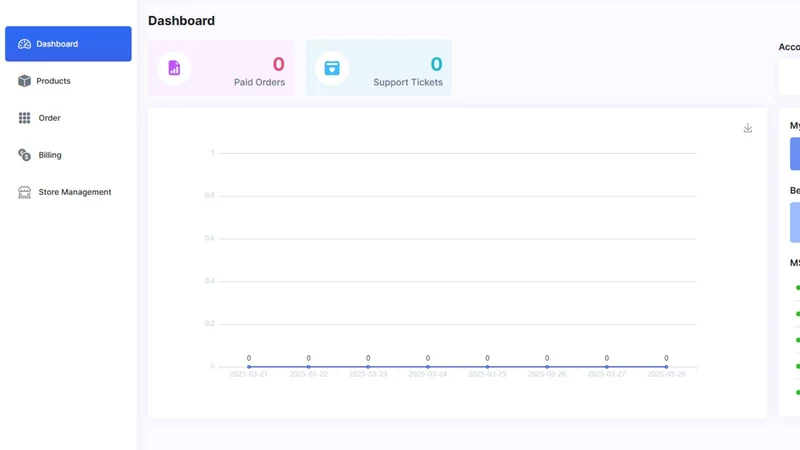Screen dimensions: 800x450
Task: Click the purple Paid Orders report icon
Action: [x=174, y=68]
